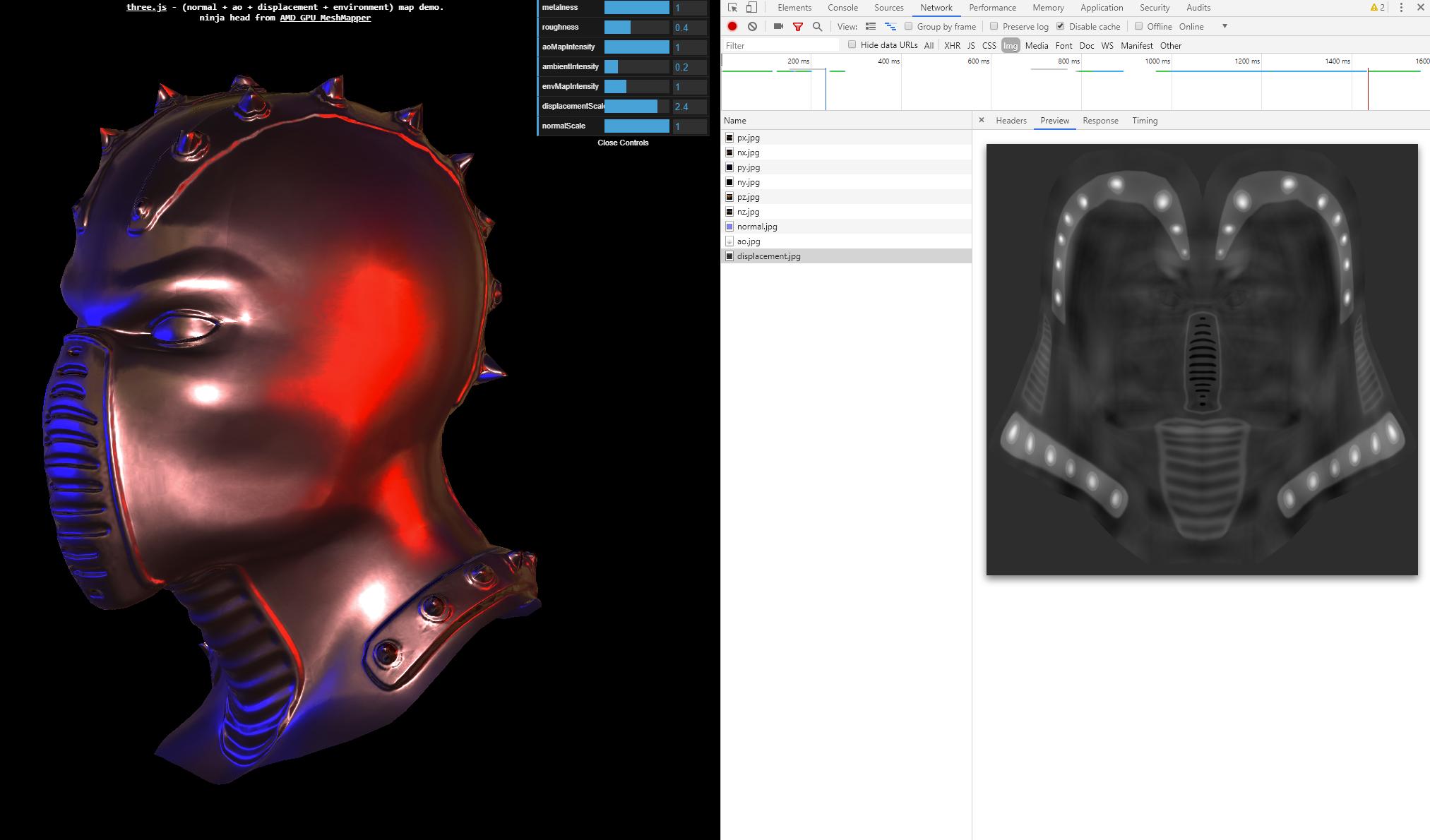Uncheck the Disable cache checkbox
Image resolution: width=1430 pixels, height=840 pixels.
[x=1061, y=26]
